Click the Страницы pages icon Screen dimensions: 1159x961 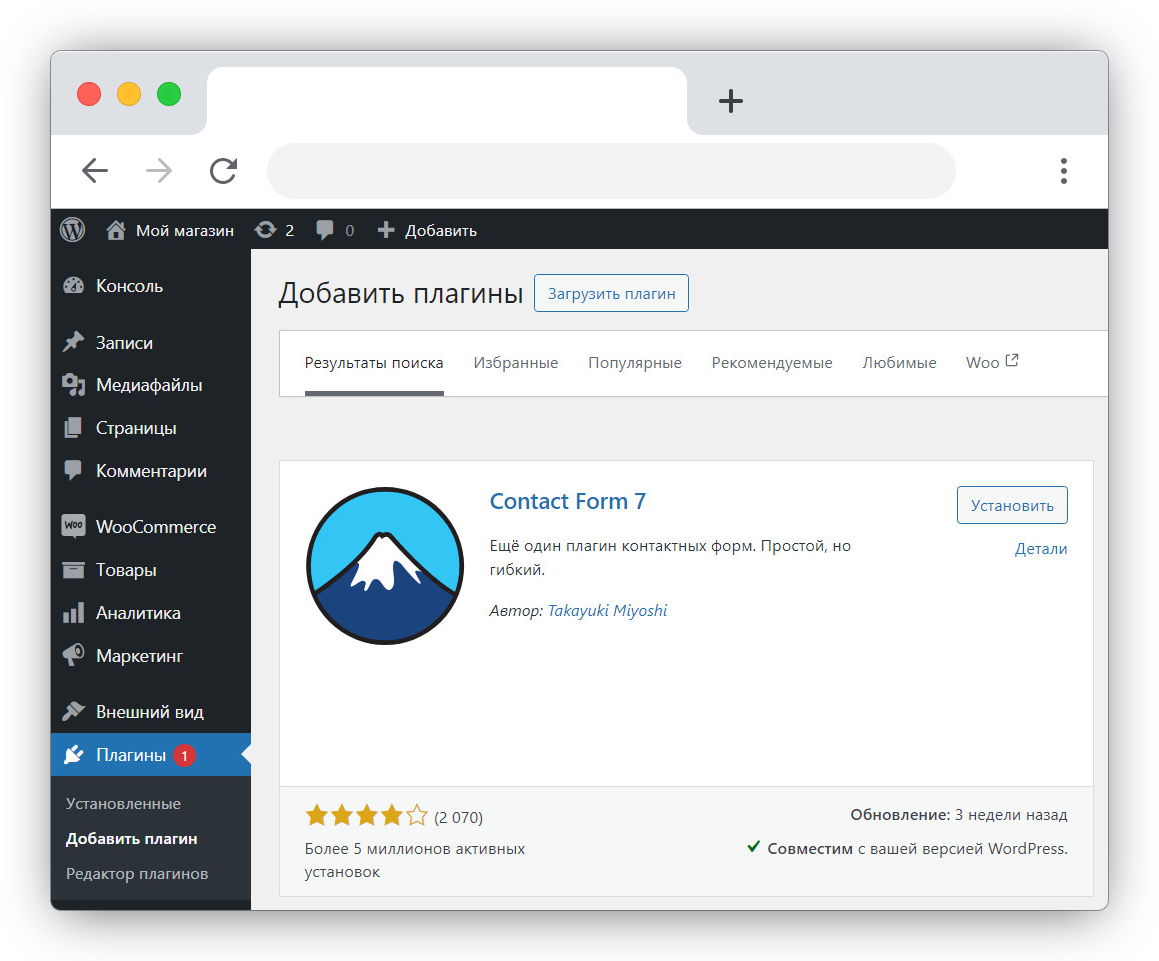coord(73,427)
